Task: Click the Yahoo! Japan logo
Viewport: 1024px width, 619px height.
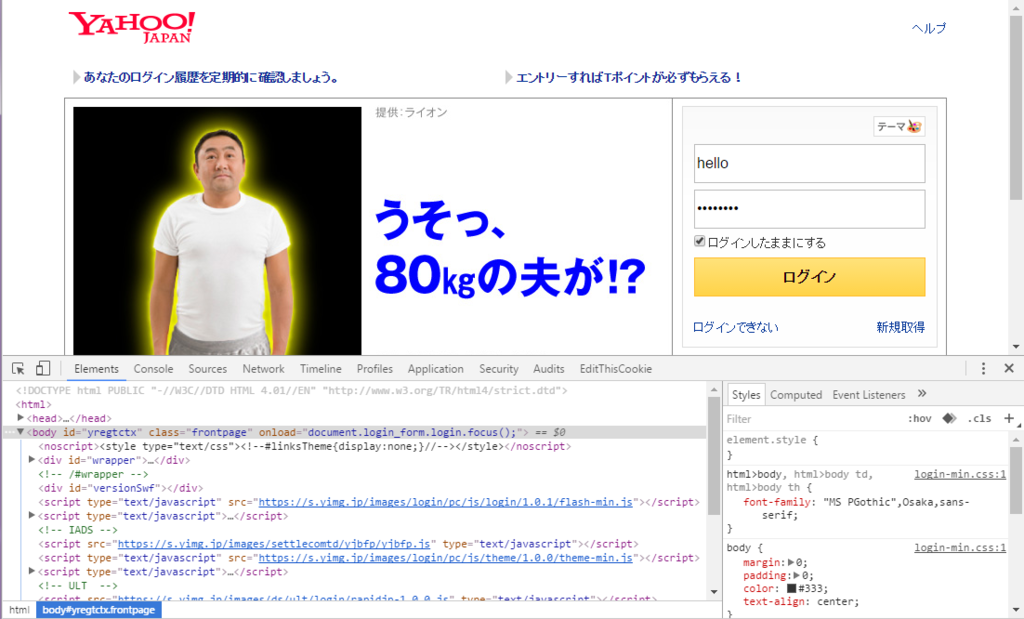Action: click(x=132, y=27)
